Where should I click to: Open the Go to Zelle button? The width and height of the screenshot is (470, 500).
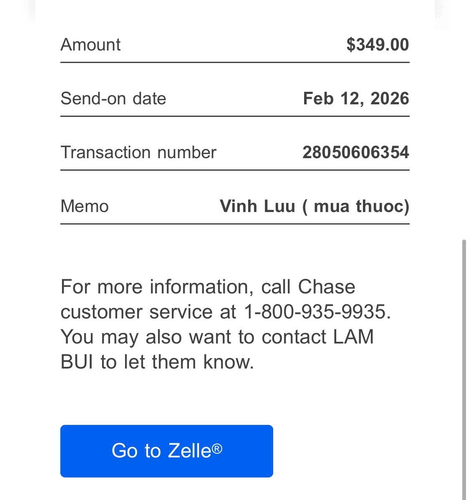tap(166, 451)
